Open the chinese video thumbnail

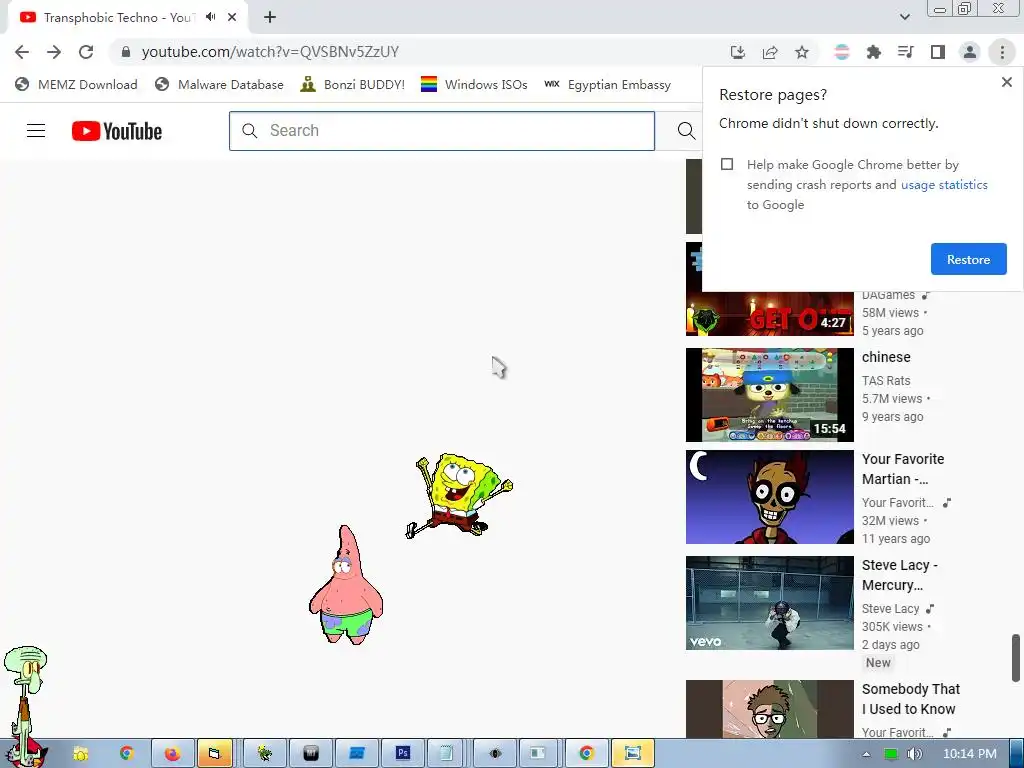[769, 394]
